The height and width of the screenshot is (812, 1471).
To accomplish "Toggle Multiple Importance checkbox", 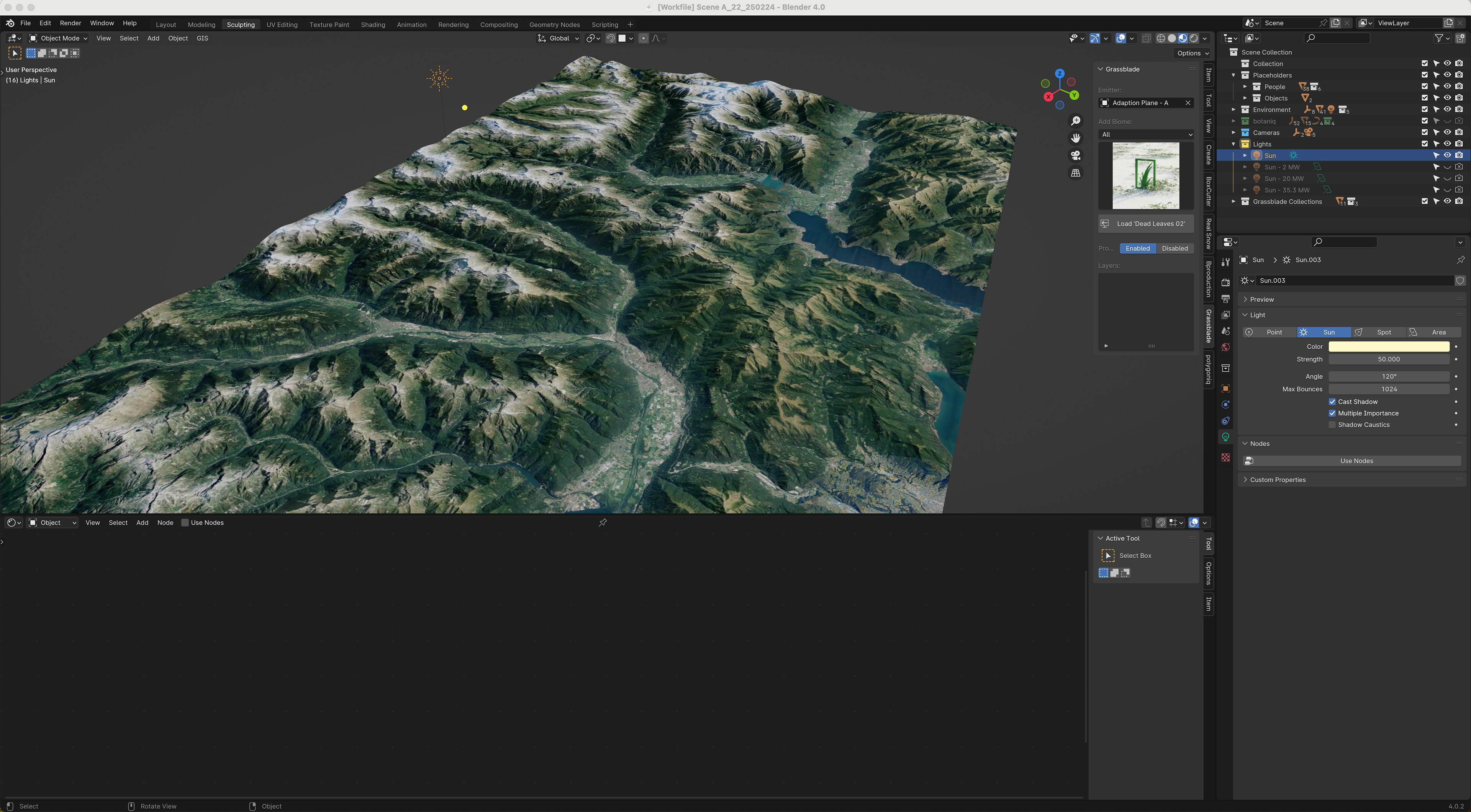I will point(1332,413).
